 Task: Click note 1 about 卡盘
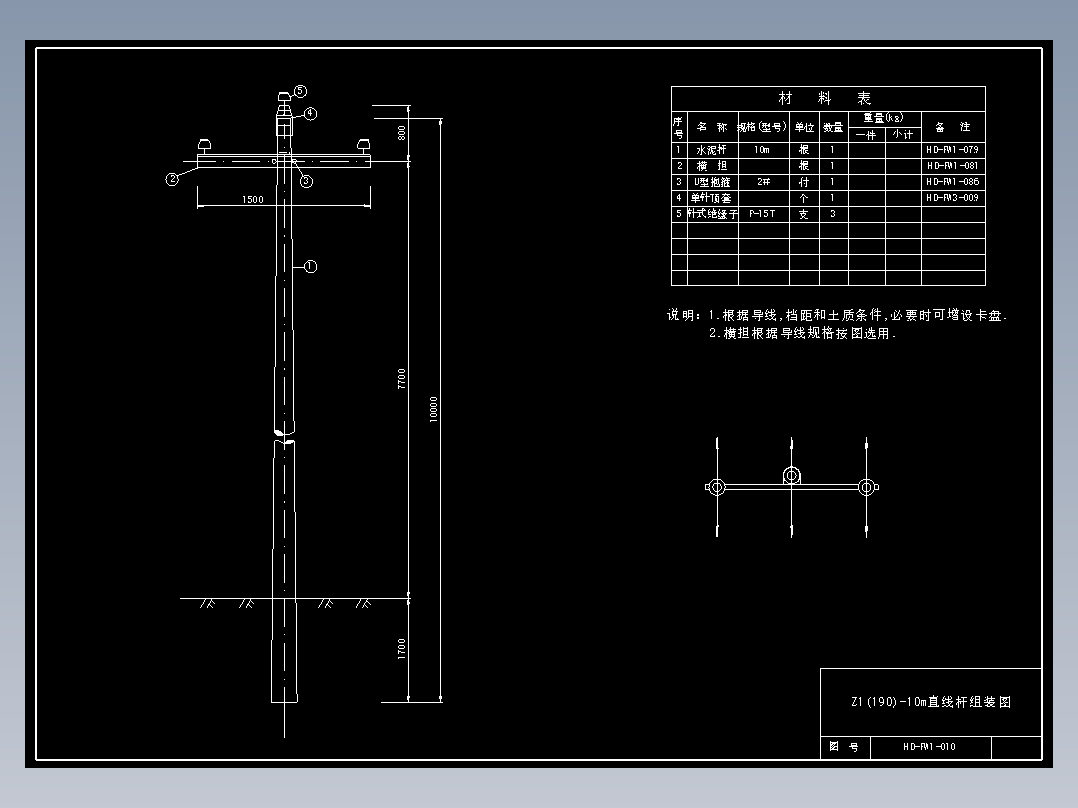click(x=858, y=315)
